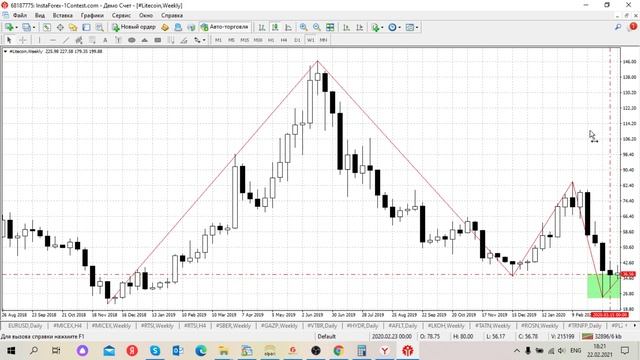The width and height of the screenshot is (640, 360).
Task: Switch to the #SBER,Weekly chart tab
Action: click(x=233, y=326)
